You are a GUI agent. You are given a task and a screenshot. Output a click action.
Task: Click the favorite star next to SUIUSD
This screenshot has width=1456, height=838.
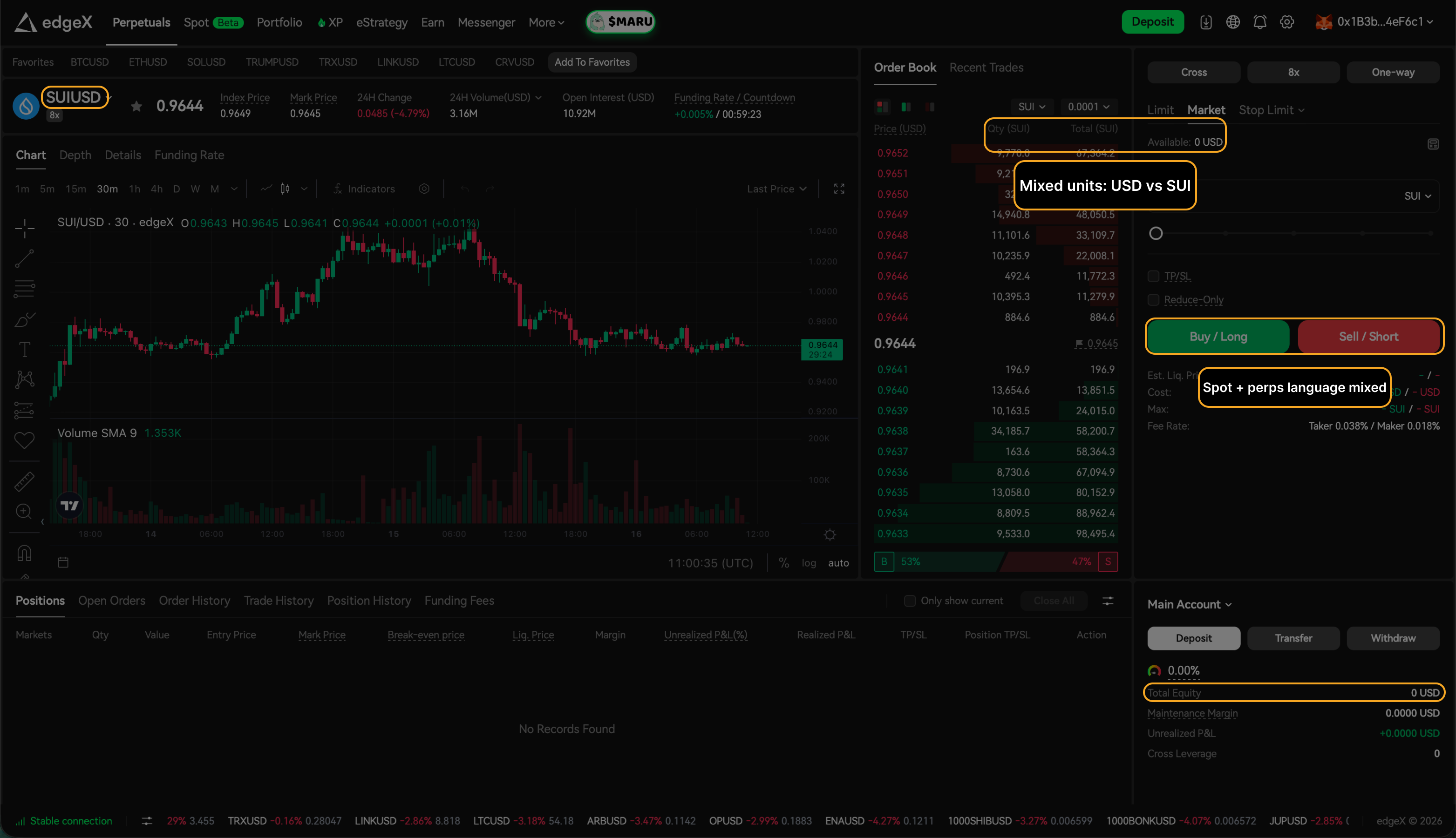pos(136,106)
